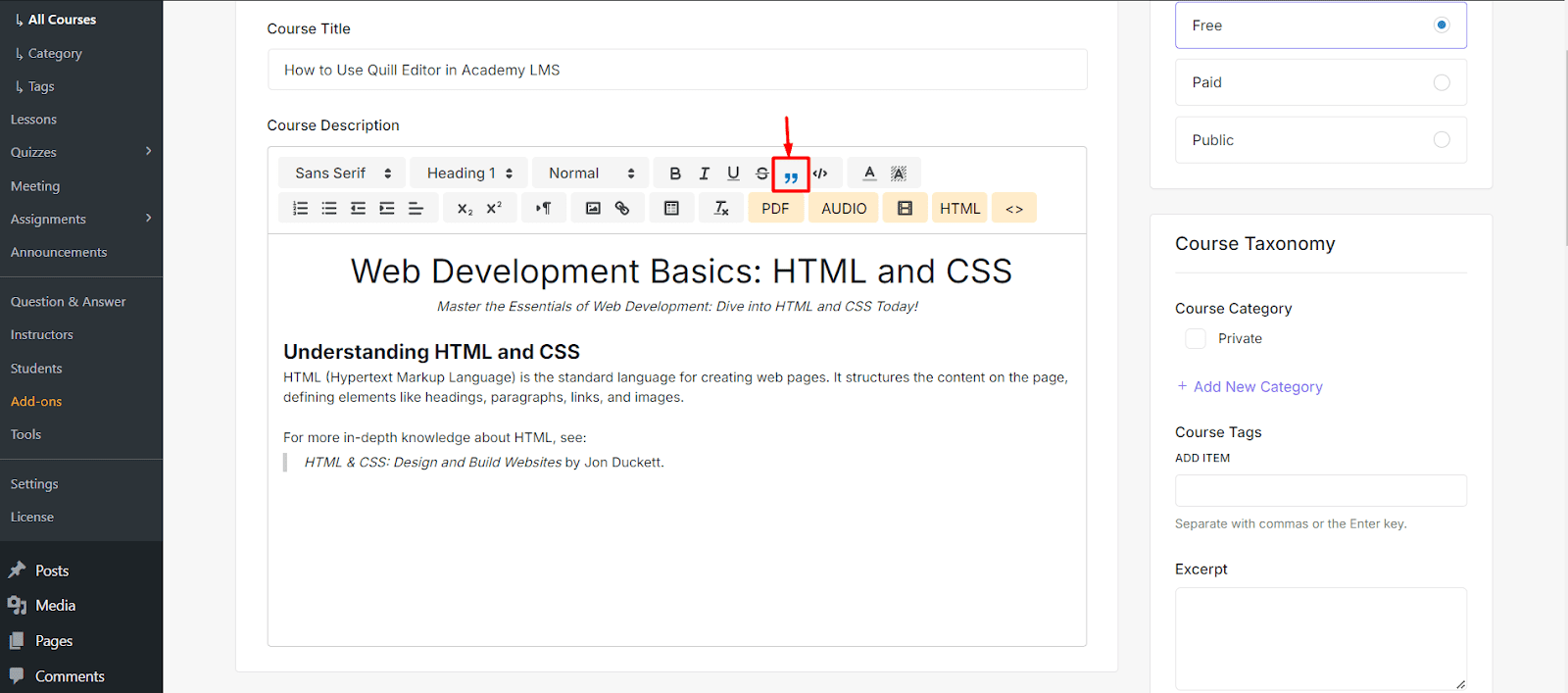Select the Public course type

point(1321,140)
